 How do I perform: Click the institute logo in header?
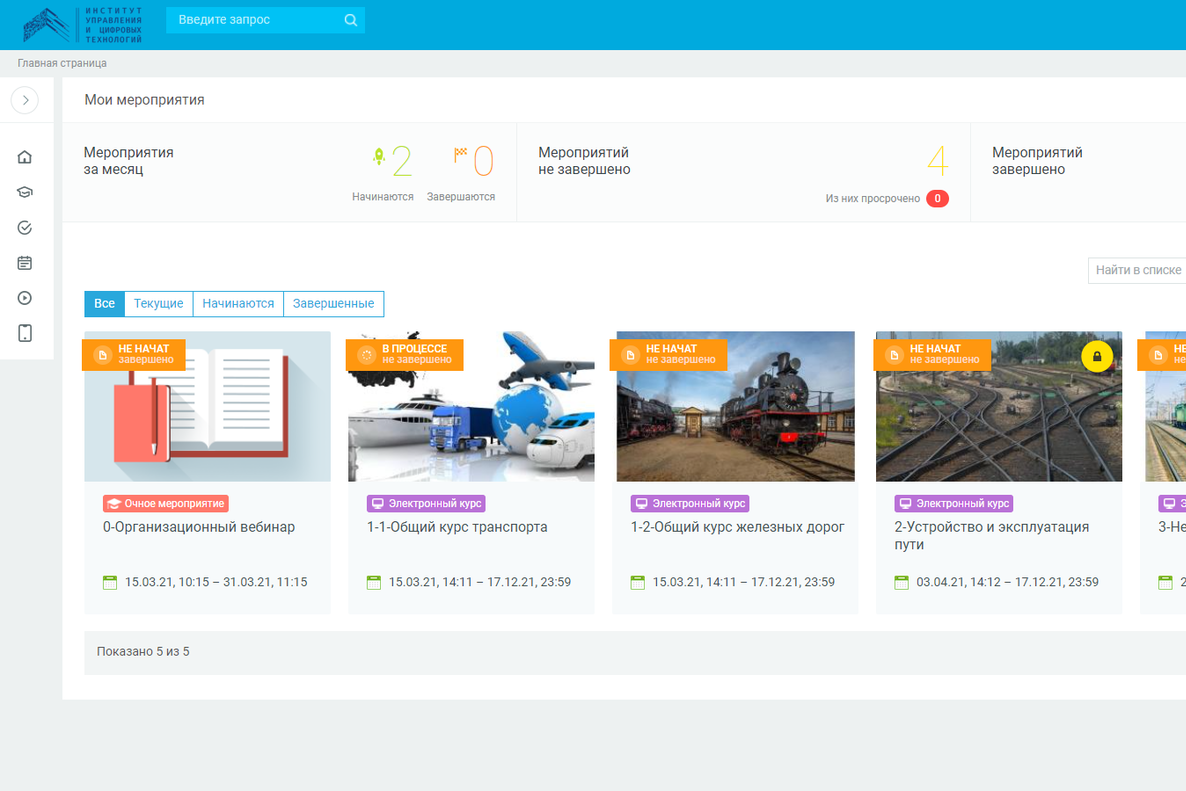tap(82, 25)
